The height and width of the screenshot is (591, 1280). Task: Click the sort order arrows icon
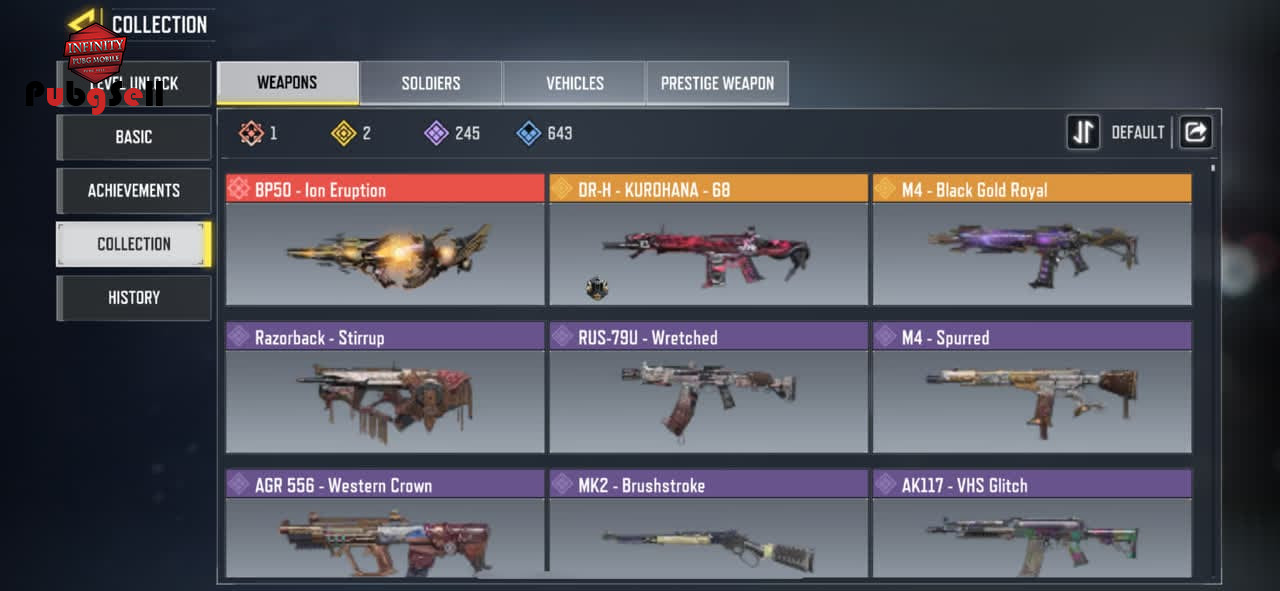pos(1083,132)
